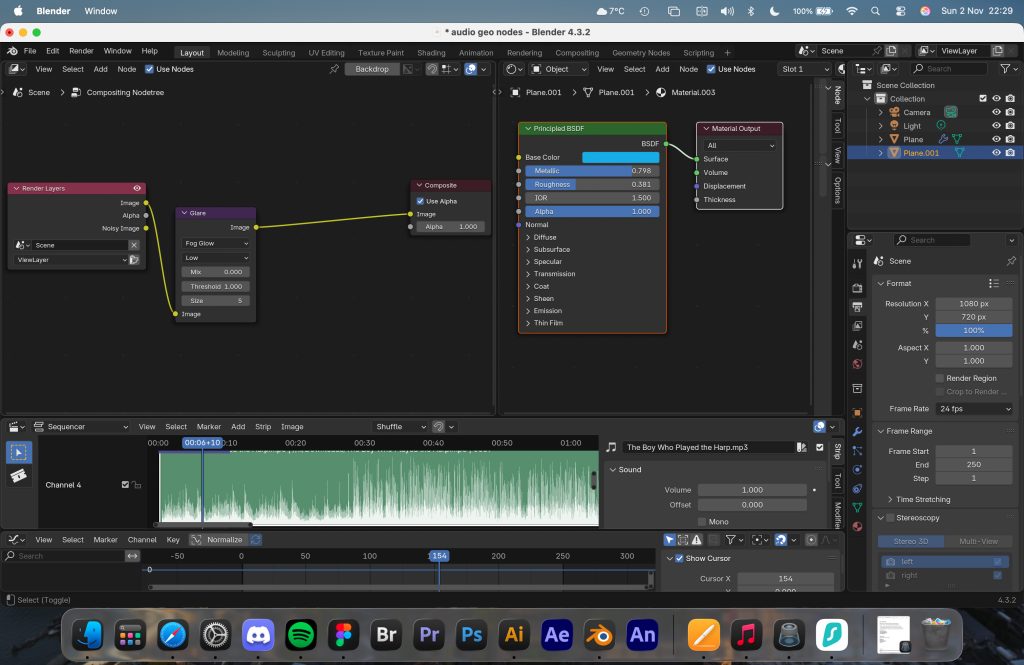Open the Material properties tab

tap(857, 526)
